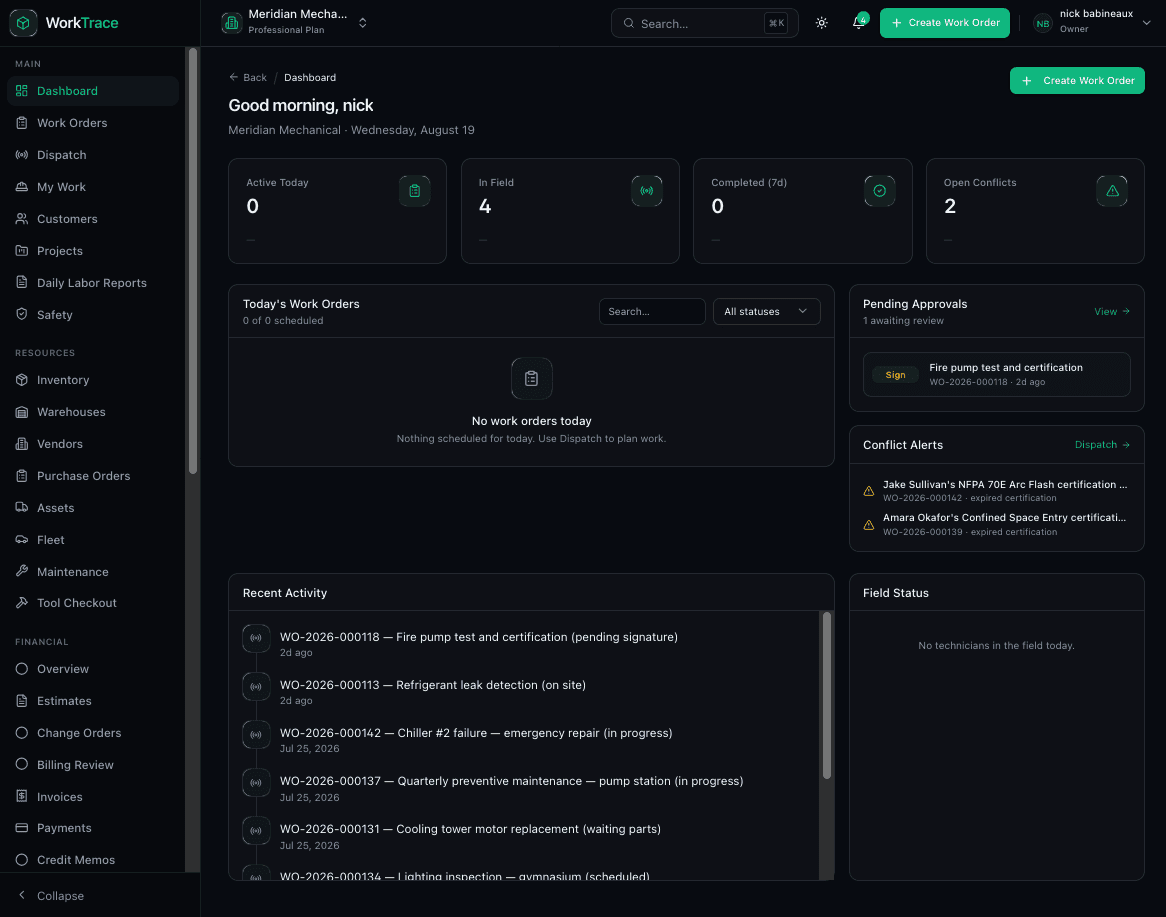
Task: Open the nick babineaux user menu chevron
Action: tap(1147, 23)
